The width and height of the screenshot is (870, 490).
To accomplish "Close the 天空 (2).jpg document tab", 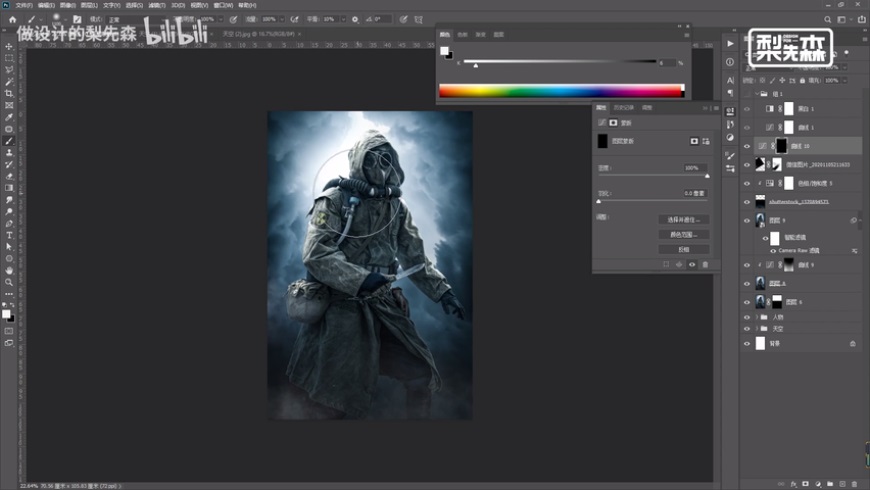I will [x=300, y=34].
